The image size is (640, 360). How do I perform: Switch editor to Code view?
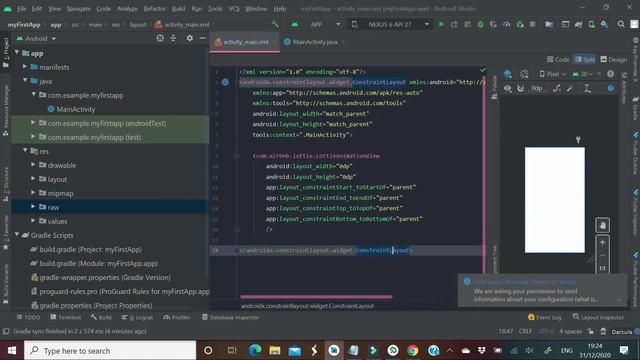558,60
